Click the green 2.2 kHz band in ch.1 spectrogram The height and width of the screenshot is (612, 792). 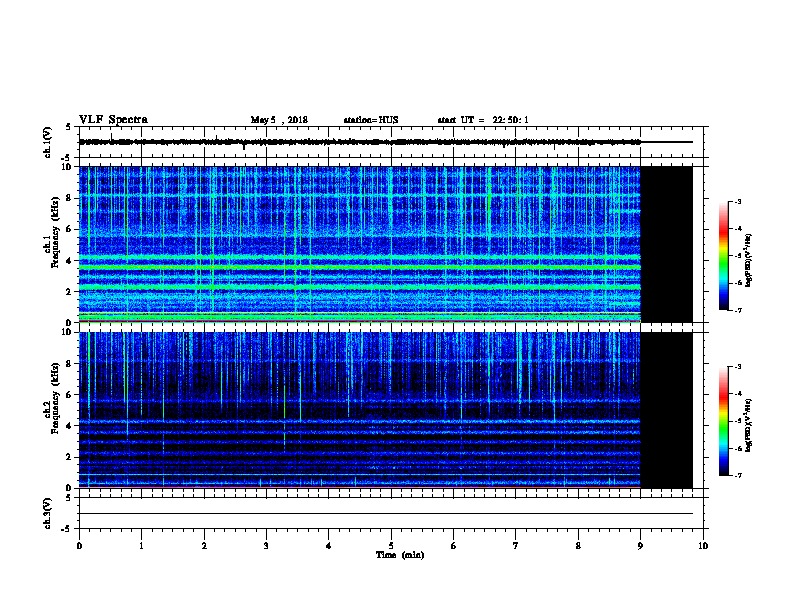[x=360, y=287]
